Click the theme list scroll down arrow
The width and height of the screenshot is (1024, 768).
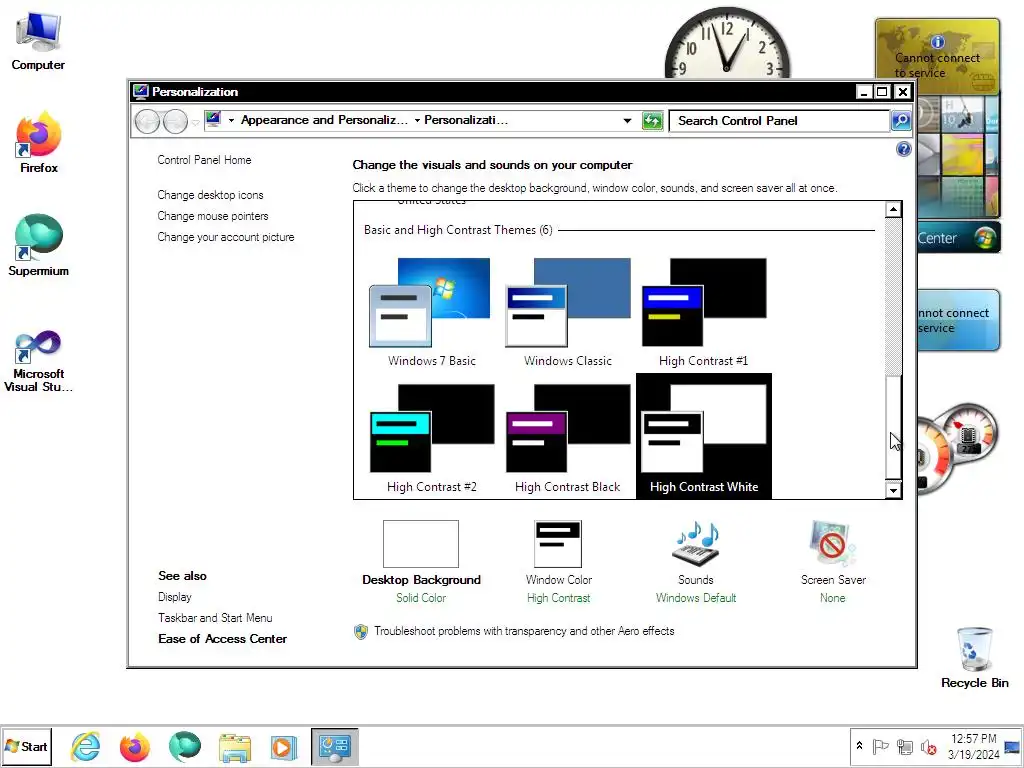pyautogui.click(x=893, y=490)
